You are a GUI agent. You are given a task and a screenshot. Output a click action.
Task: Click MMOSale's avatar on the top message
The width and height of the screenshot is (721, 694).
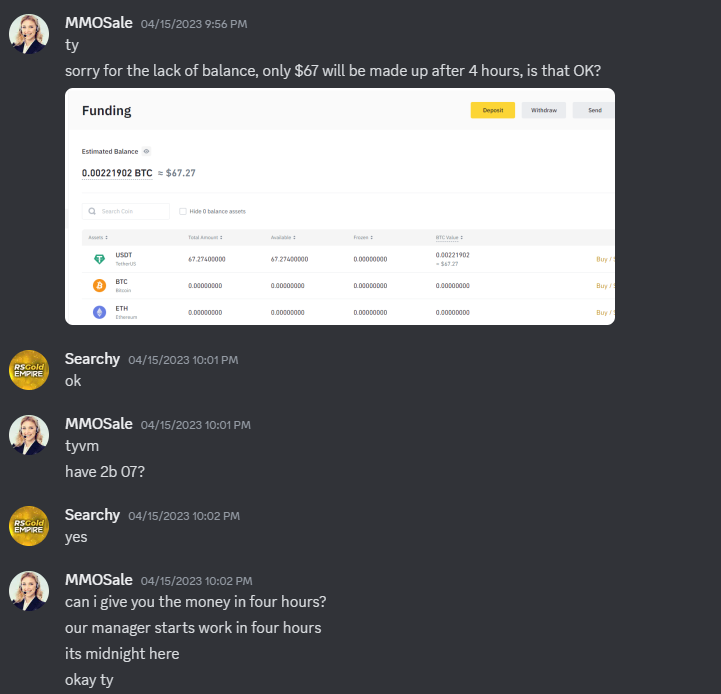[x=29, y=34]
